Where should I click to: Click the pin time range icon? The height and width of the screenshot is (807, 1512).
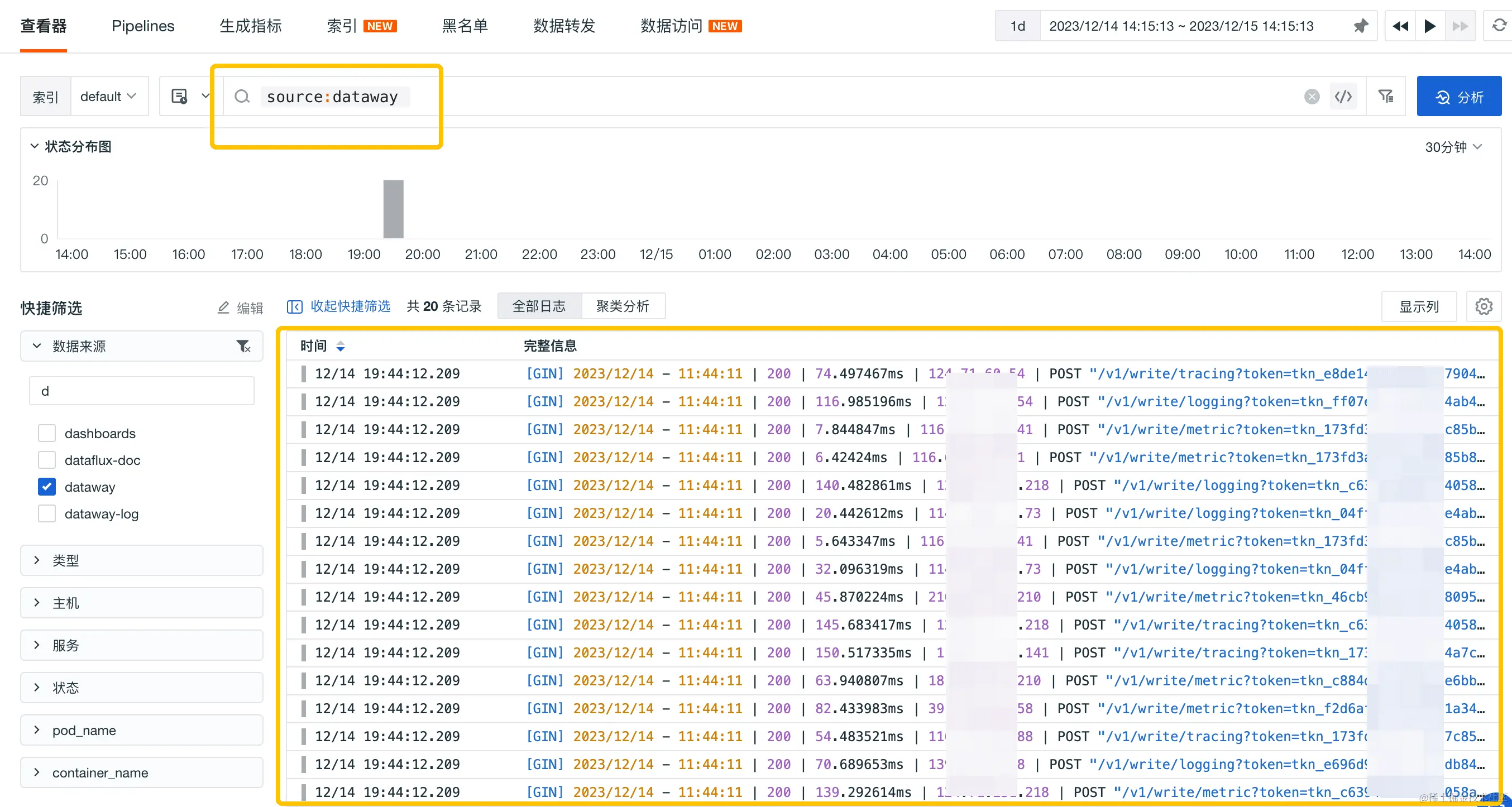(x=1360, y=26)
